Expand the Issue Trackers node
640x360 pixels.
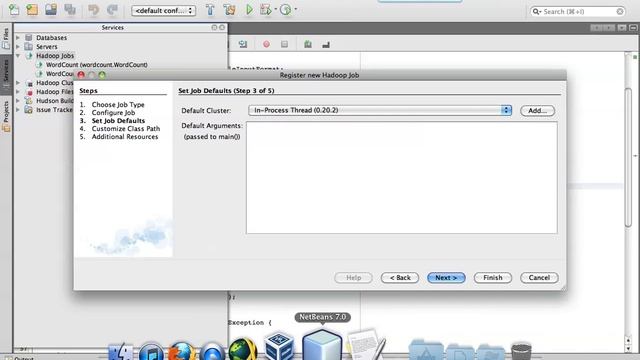[18, 110]
